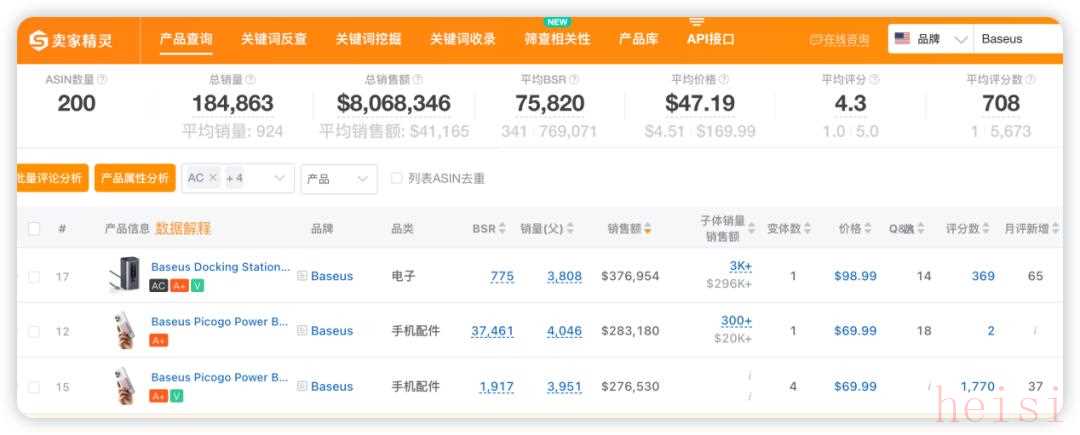Check the row 17 product checkbox
The image size is (1080, 435).
point(34,277)
